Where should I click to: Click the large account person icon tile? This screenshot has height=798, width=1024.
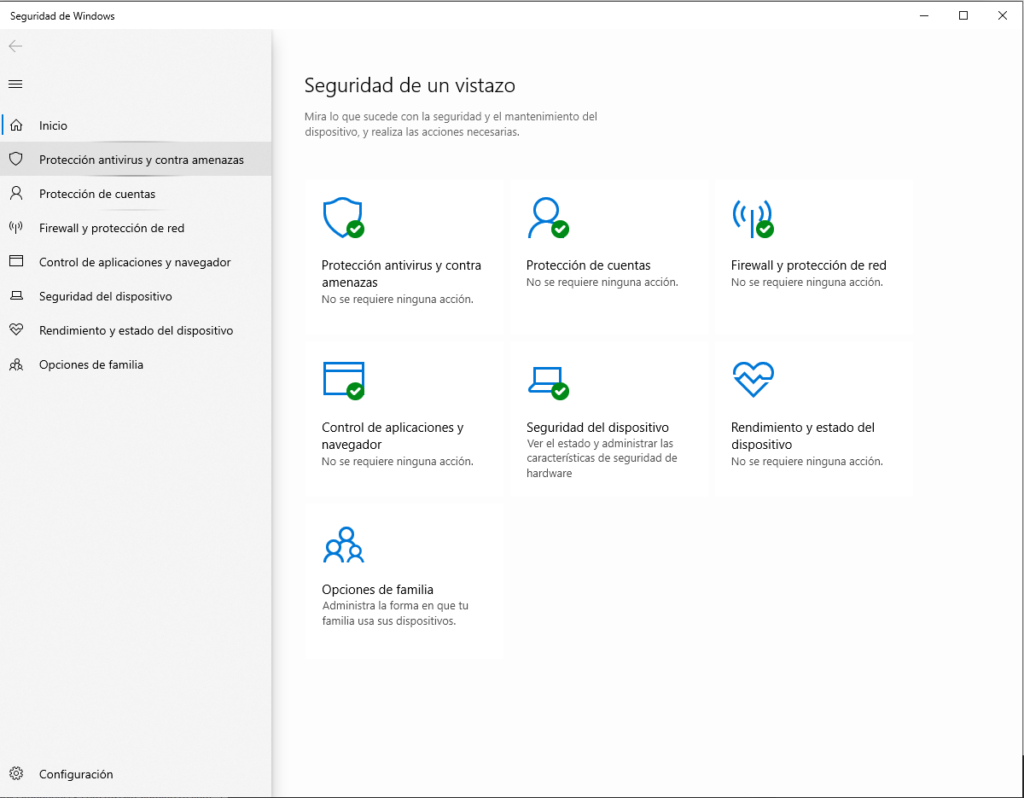point(548,217)
